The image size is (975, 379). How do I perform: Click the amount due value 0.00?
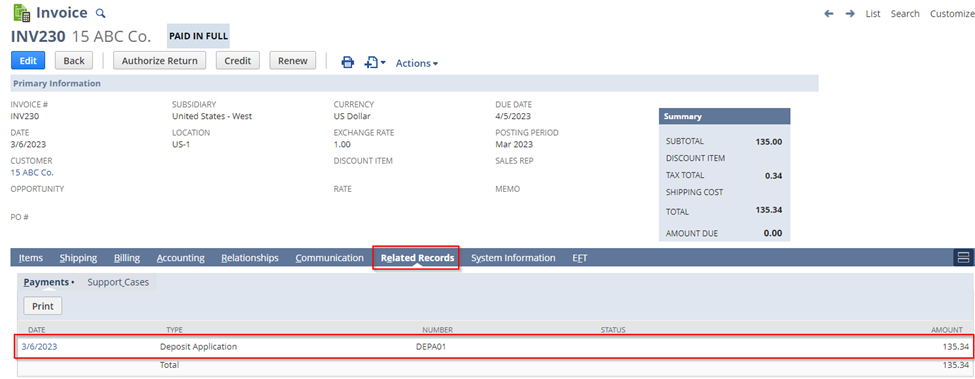click(773, 234)
